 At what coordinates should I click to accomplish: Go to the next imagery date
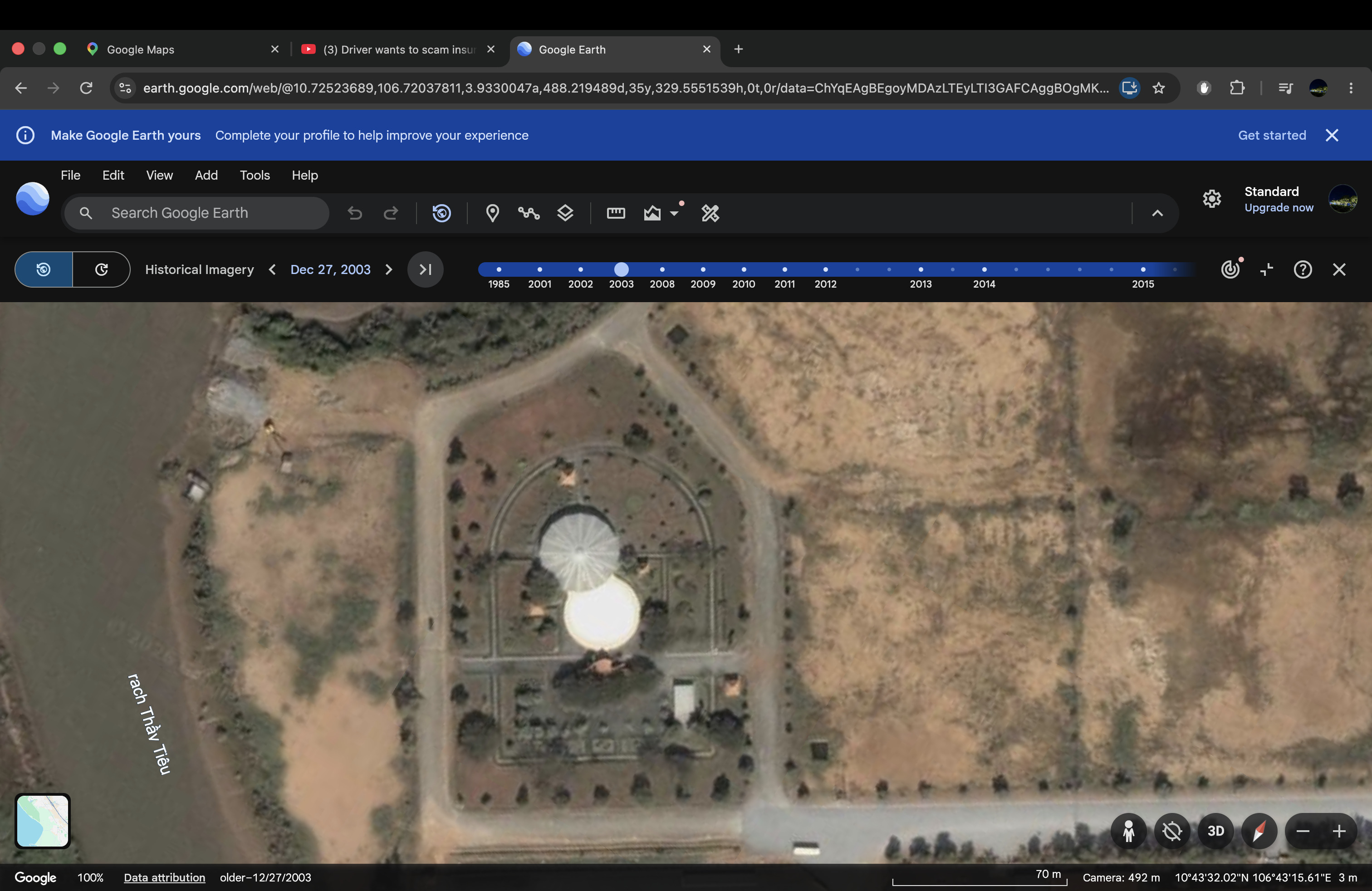tap(388, 269)
